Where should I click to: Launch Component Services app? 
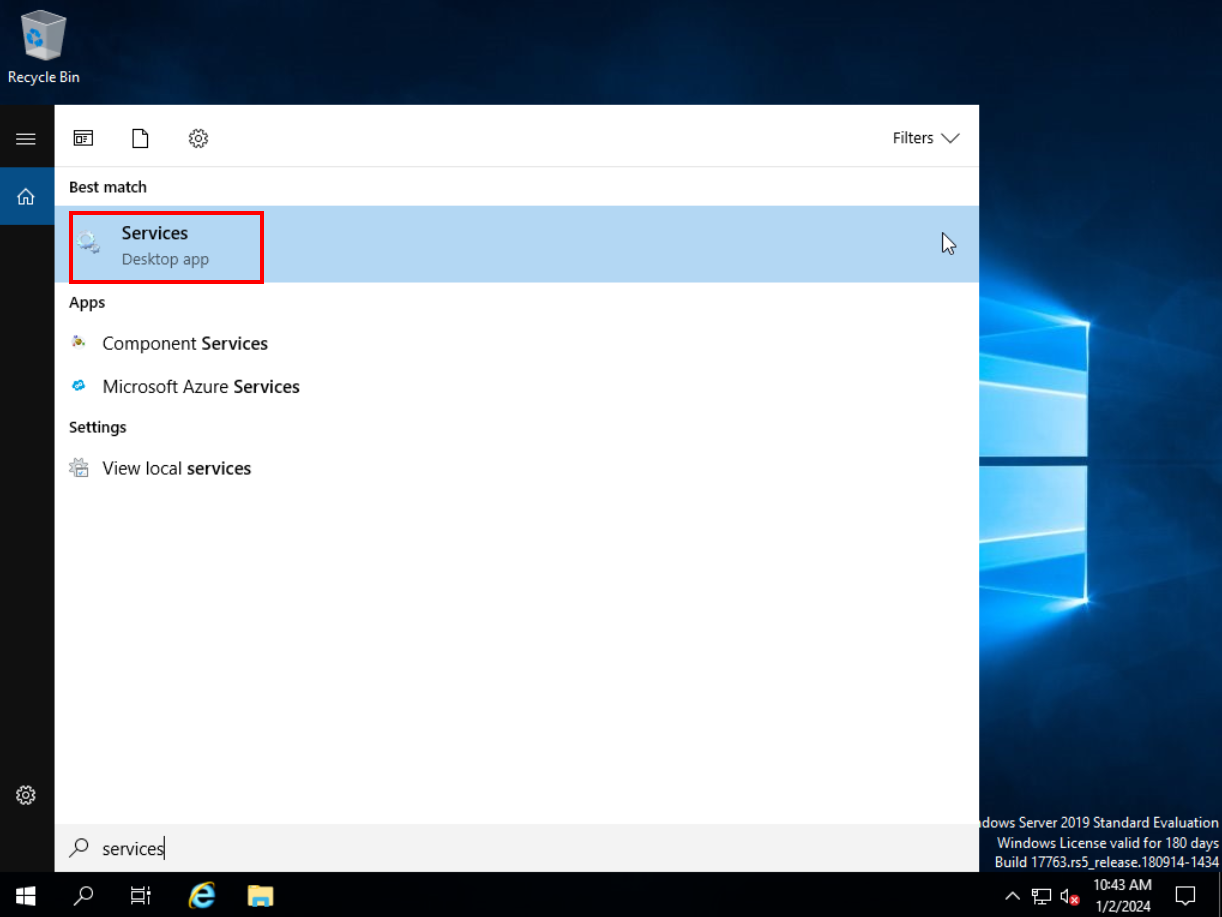(x=184, y=344)
